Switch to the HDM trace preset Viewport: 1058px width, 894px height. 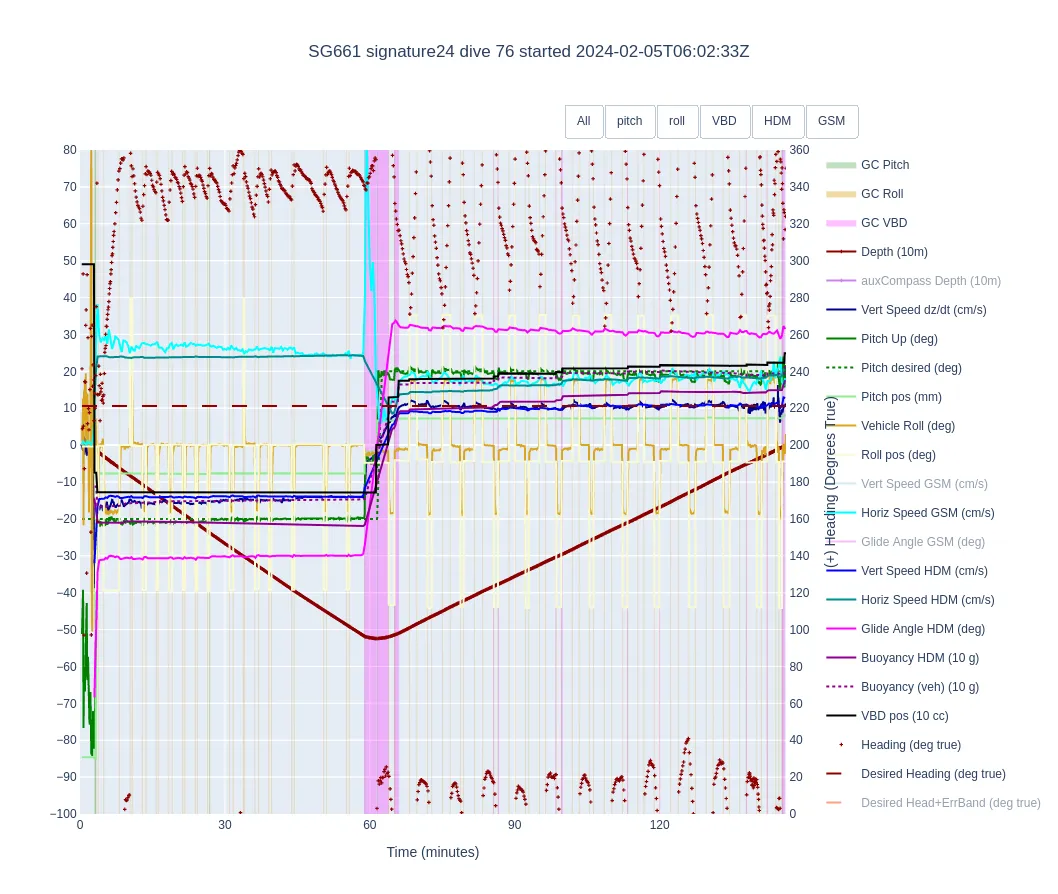[x=777, y=121]
